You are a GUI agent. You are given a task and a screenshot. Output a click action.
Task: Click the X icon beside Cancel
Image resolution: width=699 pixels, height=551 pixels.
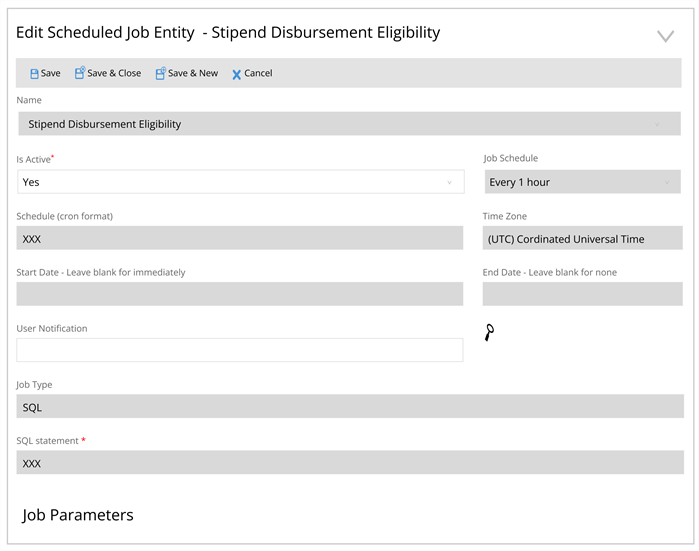[x=237, y=74]
